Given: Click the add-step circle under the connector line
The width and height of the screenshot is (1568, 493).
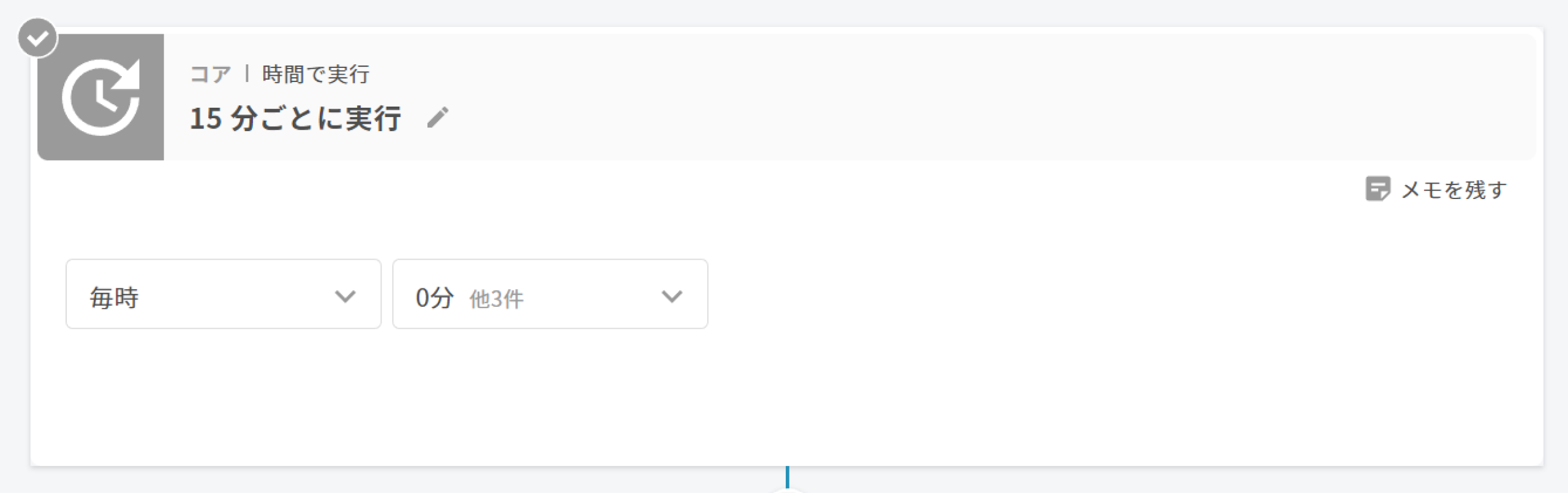Looking at the screenshot, I should 787,491.
